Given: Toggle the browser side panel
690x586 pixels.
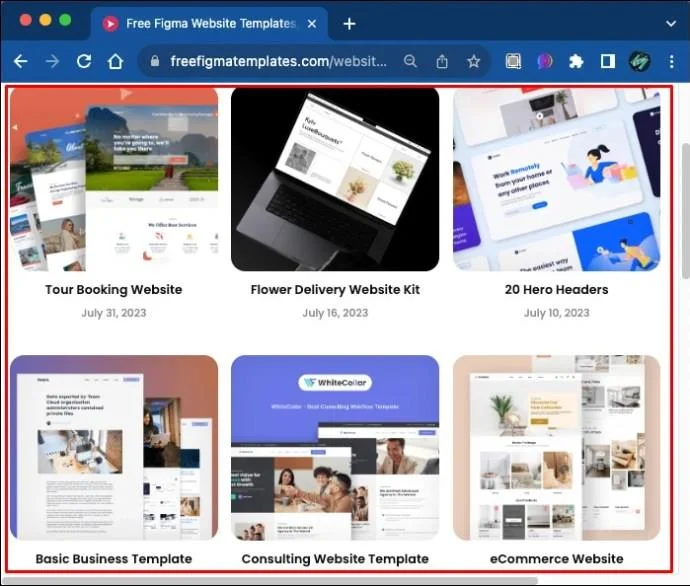Looking at the screenshot, I should click(x=608, y=61).
